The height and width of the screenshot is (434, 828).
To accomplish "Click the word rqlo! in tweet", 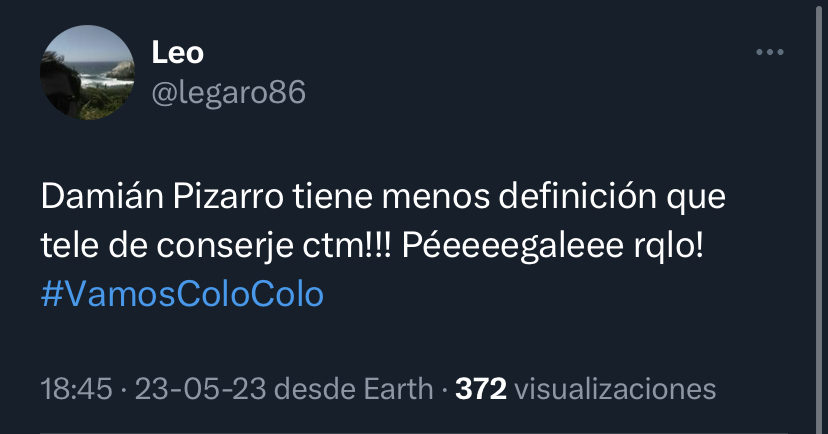I will point(669,246).
